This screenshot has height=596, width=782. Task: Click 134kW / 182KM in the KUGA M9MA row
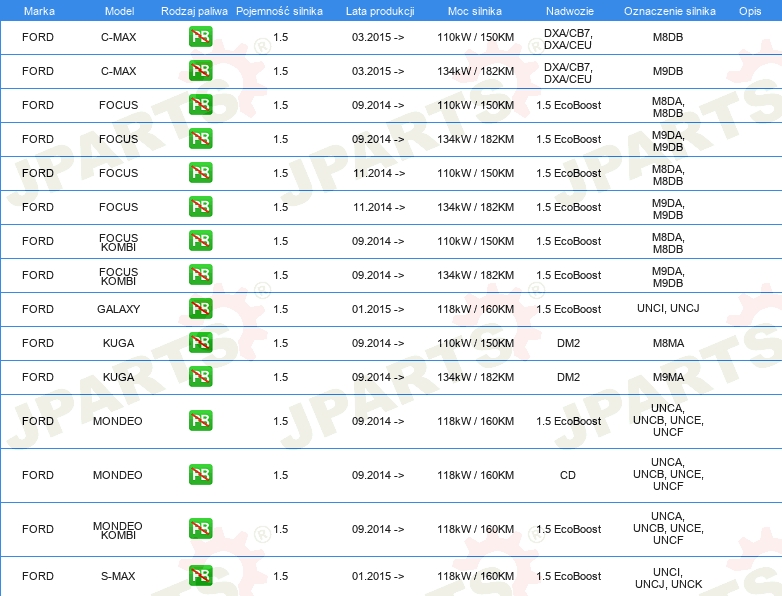click(x=475, y=377)
